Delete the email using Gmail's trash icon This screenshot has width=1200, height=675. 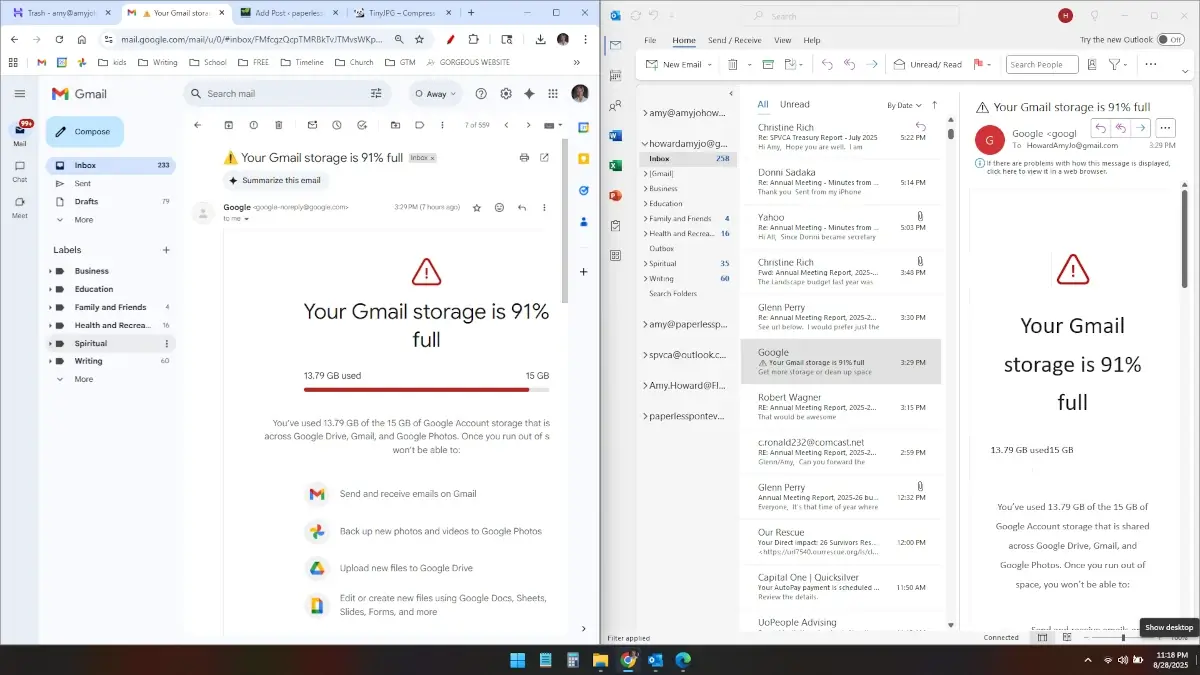(x=279, y=125)
